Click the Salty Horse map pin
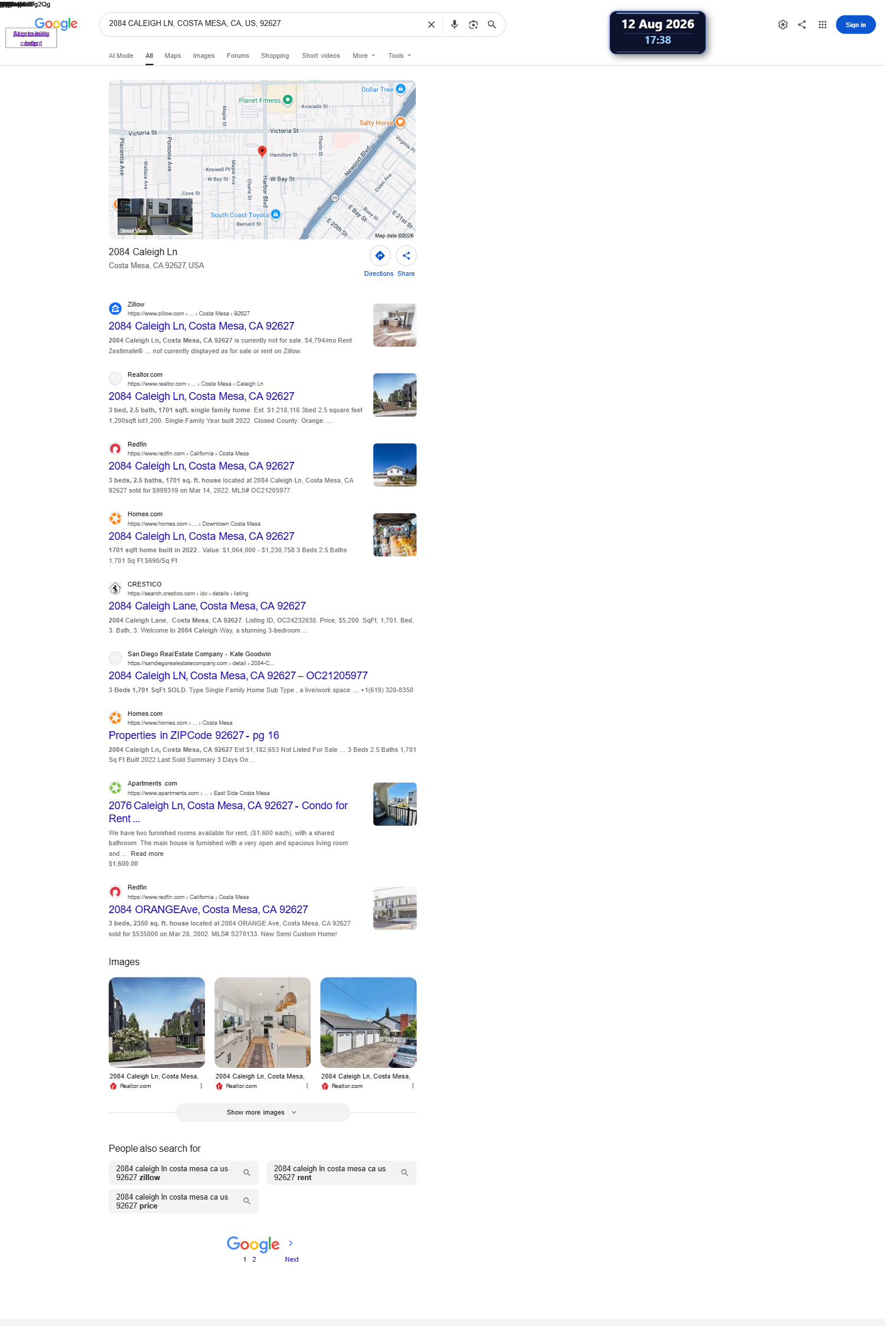896x1326 pixels. tap(400, 122)
